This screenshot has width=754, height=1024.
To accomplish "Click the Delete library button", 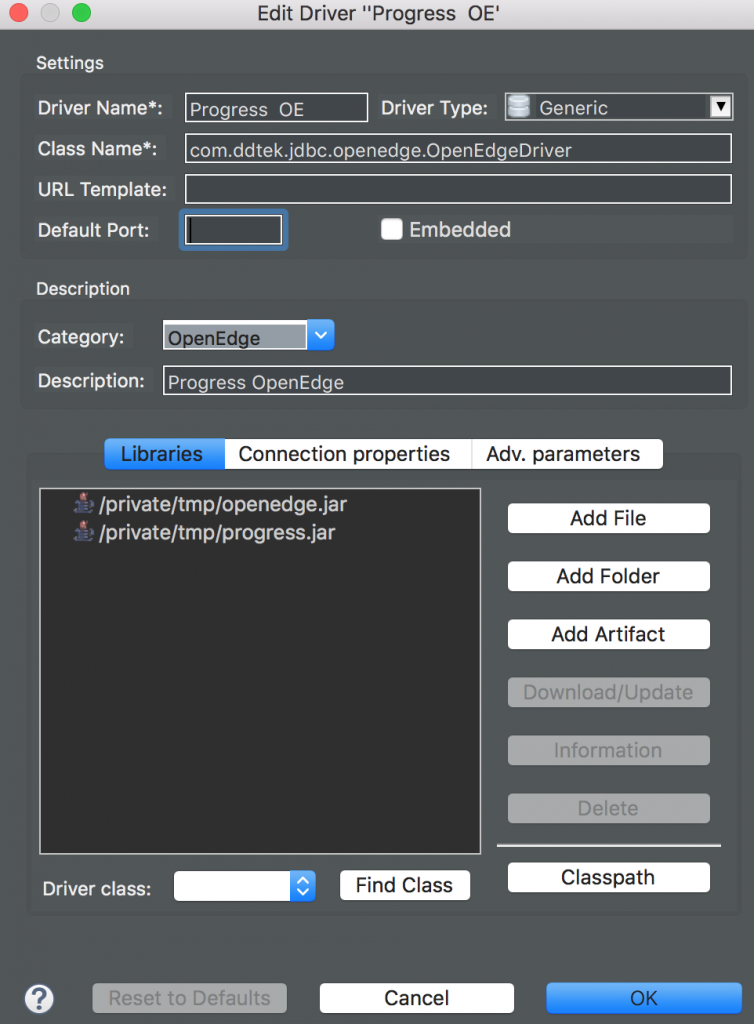I will pyautogui.click(x=608, y=808).
